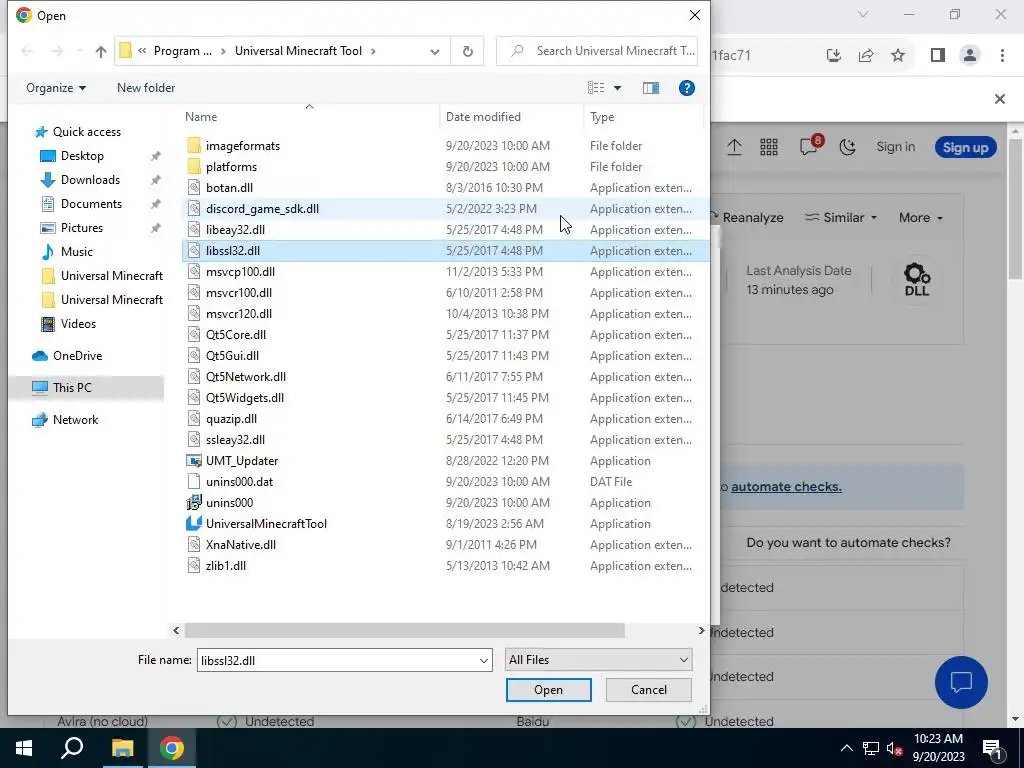Open the blue chat bubble button

(961, 682)
